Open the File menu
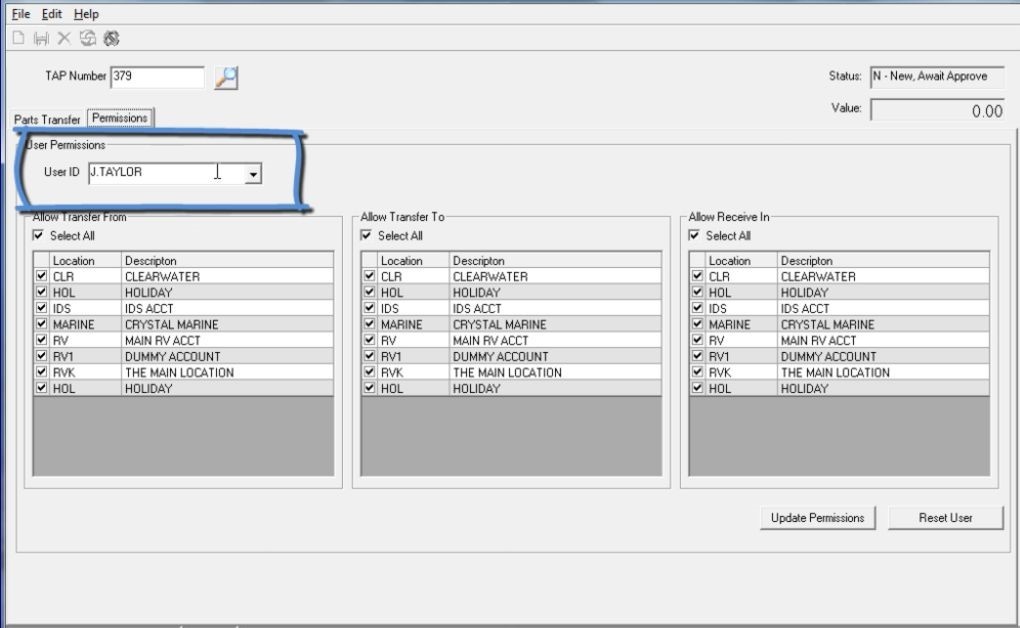This screenshot has width=1020, height=628. (21, 14)
